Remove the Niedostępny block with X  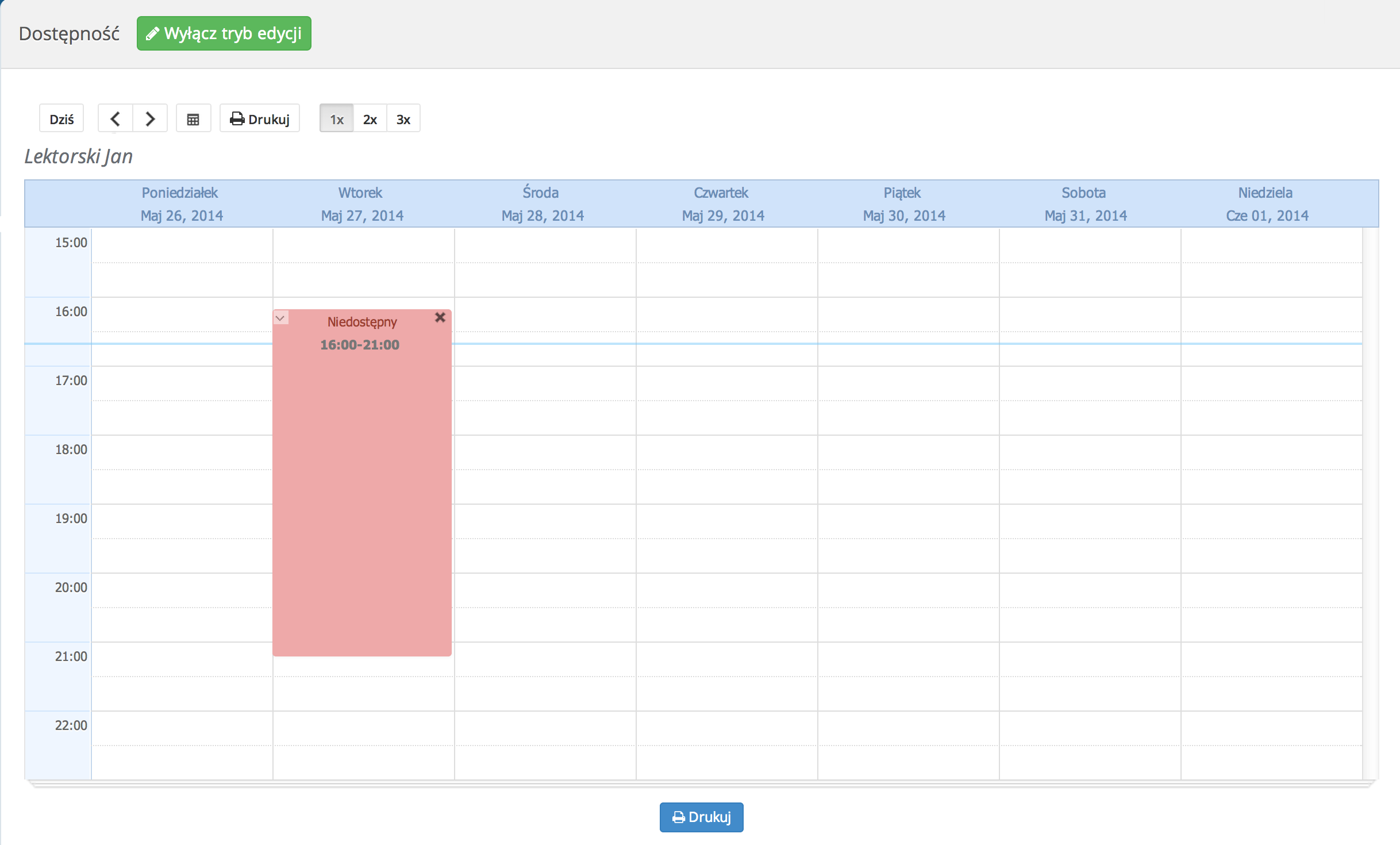point(440,317)
